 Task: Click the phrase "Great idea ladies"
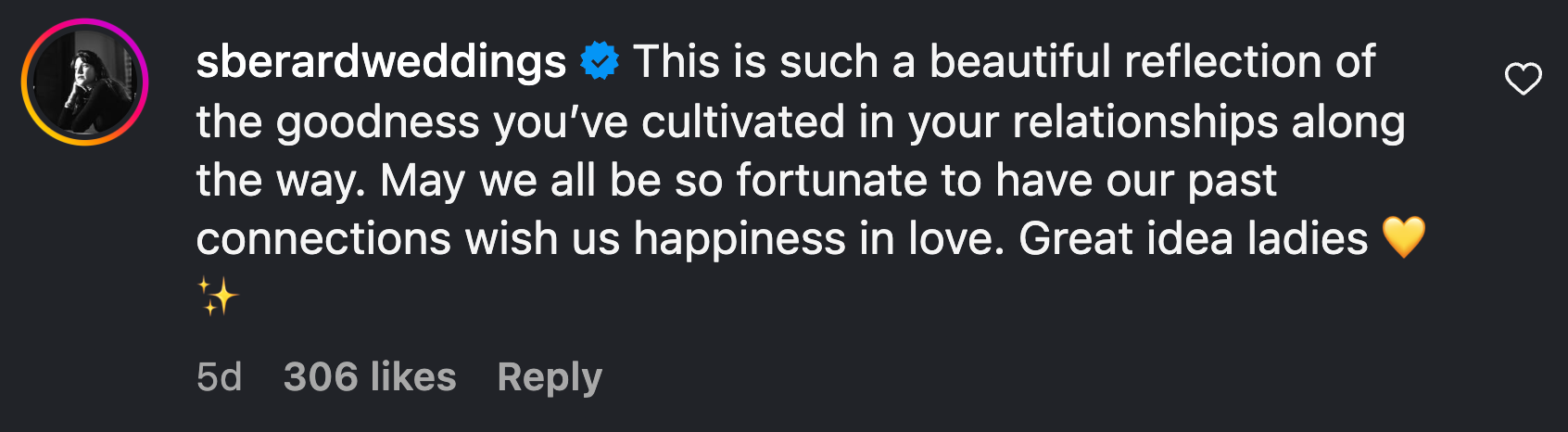pyautogui.click(x=1194, y=239)
